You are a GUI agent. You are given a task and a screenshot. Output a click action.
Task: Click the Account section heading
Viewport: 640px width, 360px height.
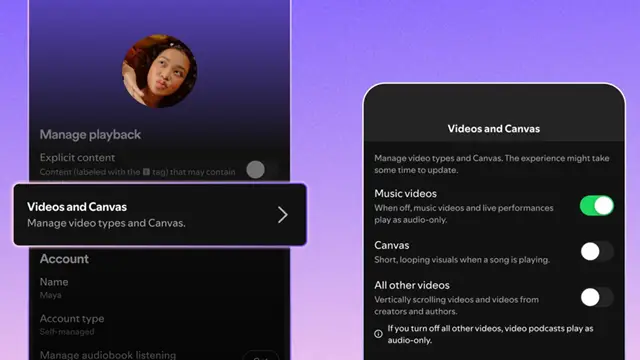click(64, 259)
